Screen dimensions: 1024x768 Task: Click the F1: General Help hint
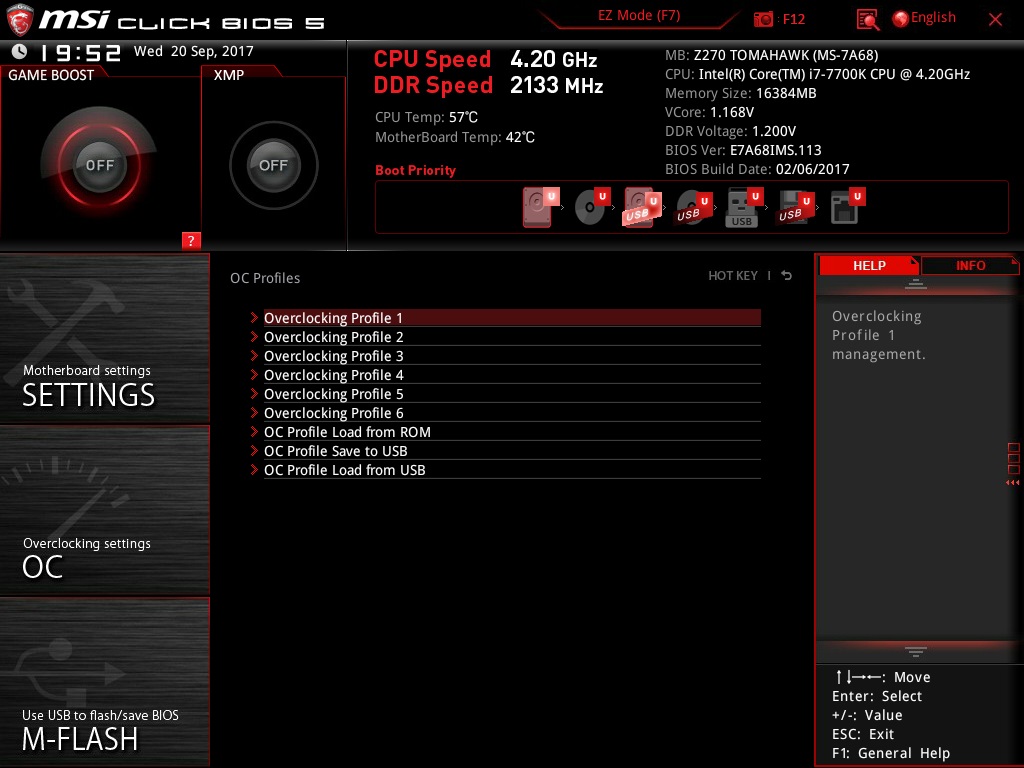pyautogui.click(x=891, y=753)
